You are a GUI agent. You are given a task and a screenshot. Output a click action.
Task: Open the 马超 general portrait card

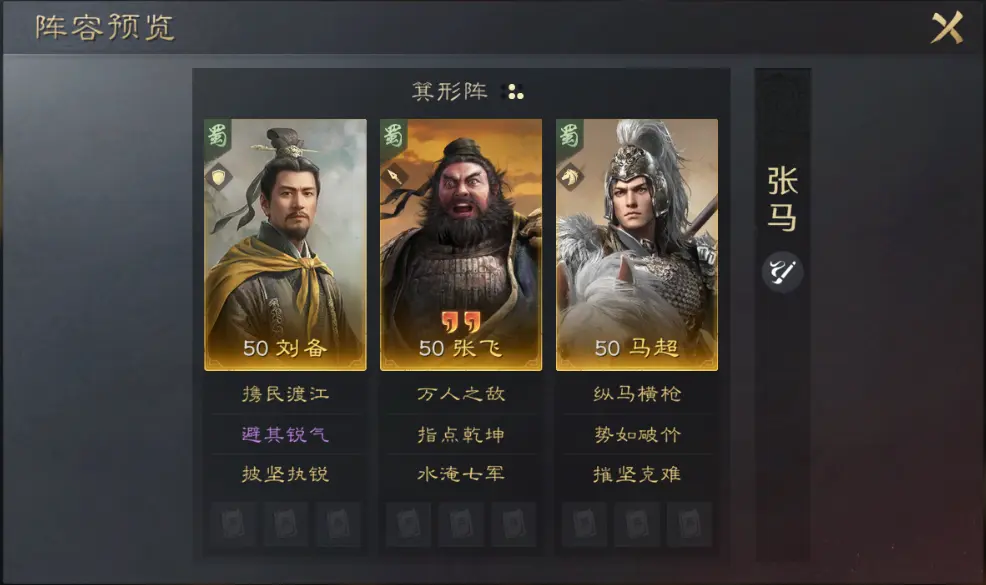[x=637, y=245]
